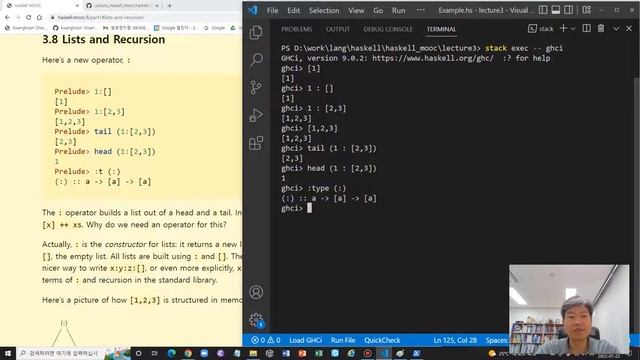Open the Go menu
The height and width of the screenshot is (360, 640).
tap(378, 11)
